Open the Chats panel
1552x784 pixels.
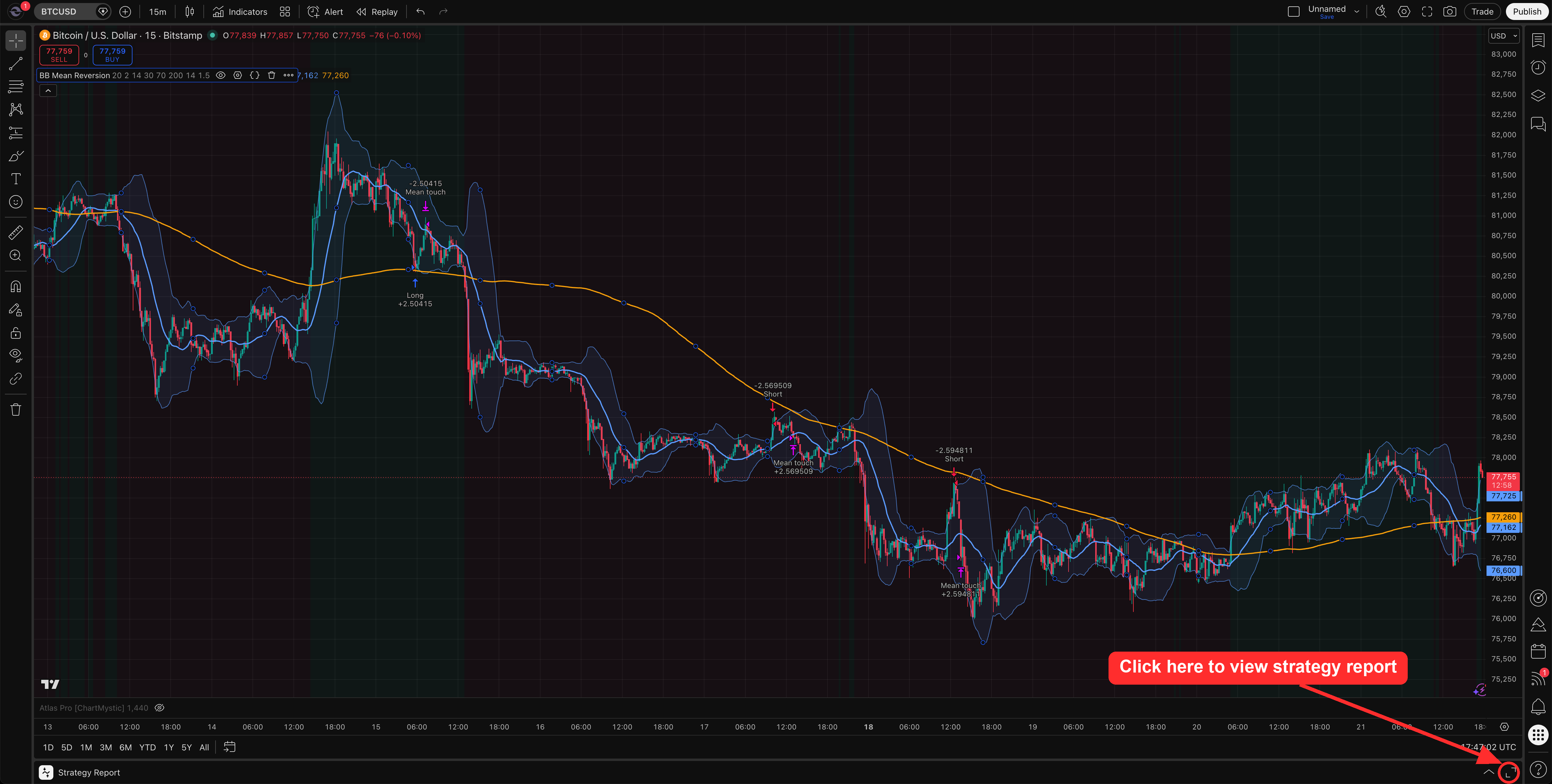(1538, 123)
